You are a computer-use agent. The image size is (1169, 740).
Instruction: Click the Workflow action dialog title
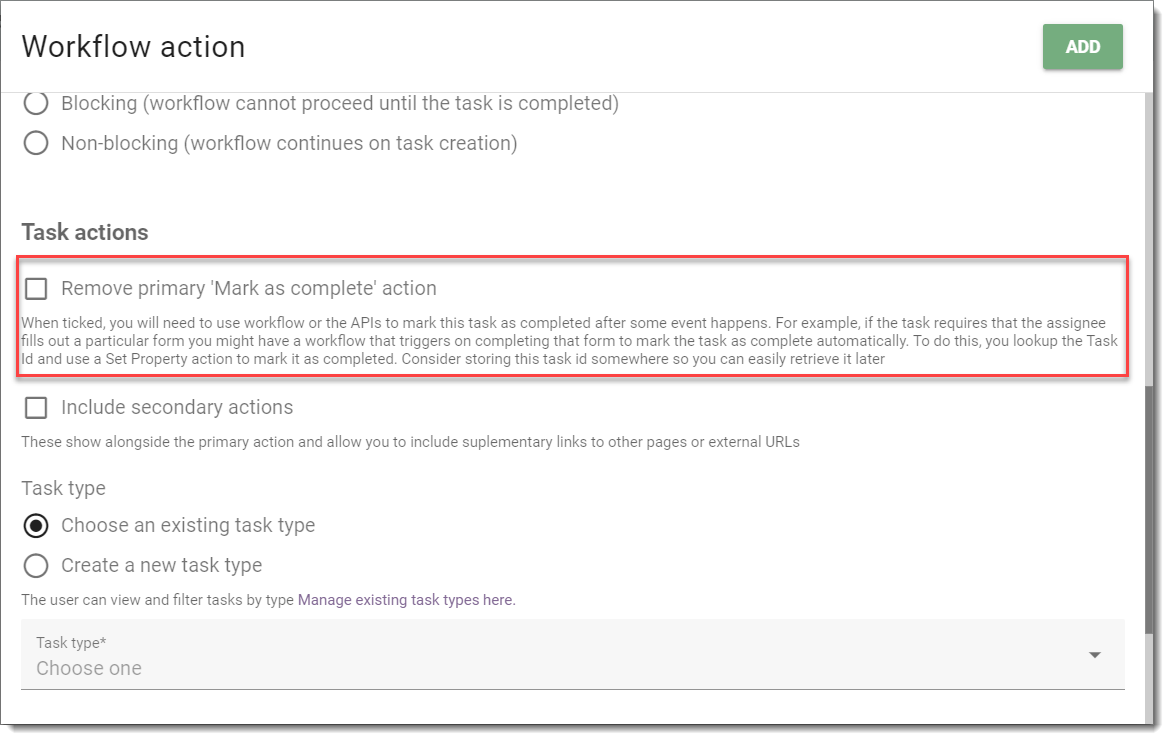point(133,47)
